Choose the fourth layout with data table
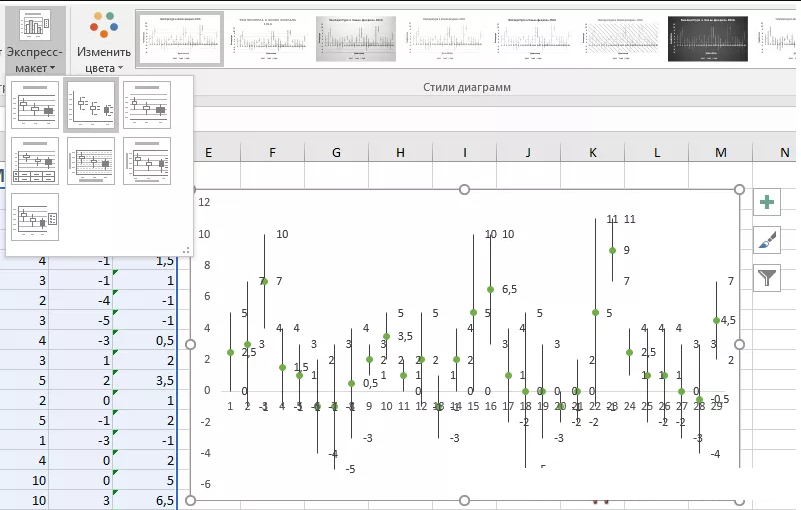 tap(35, 161)
